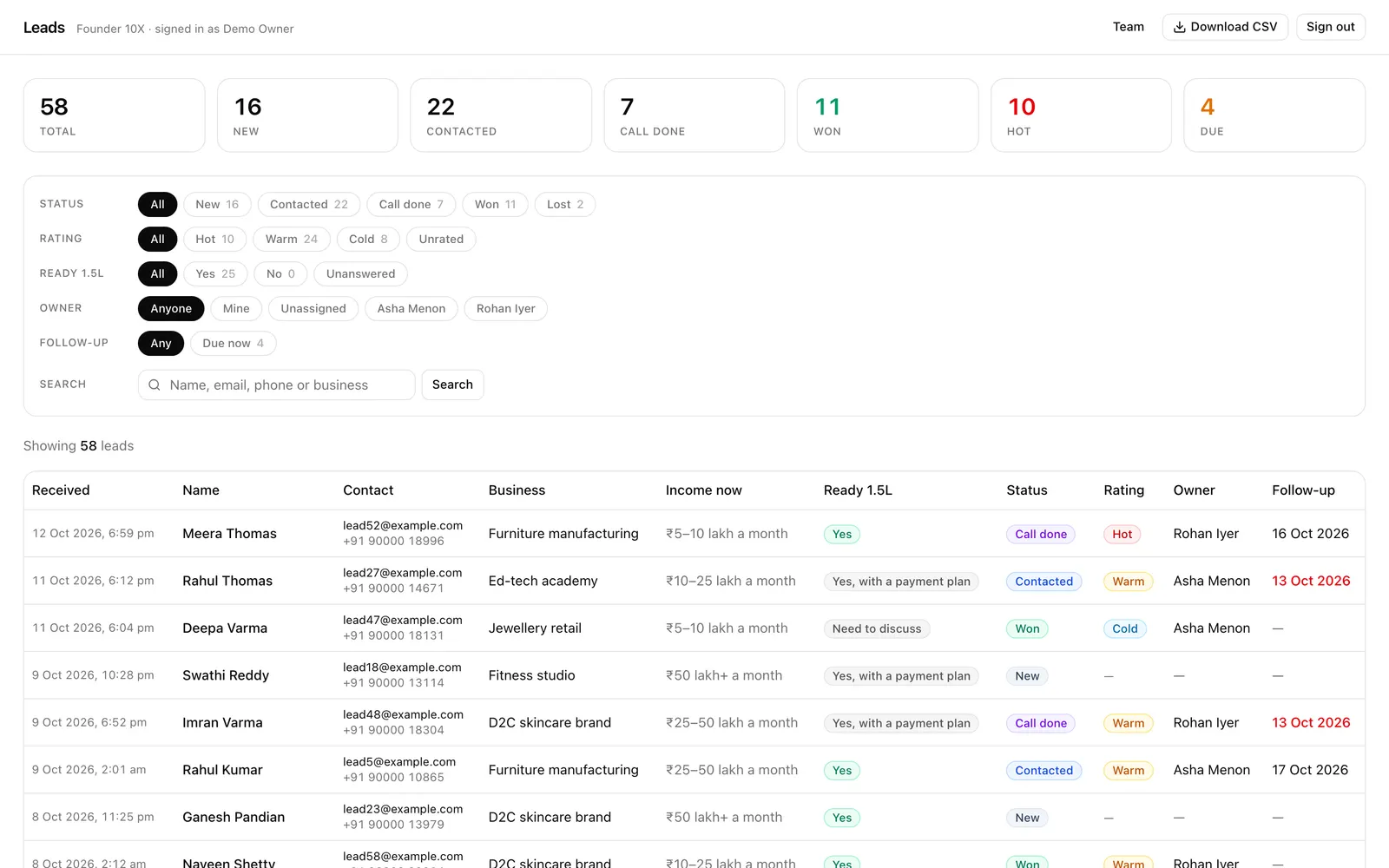Filter owner to Rohan Iyer chip
Viewport: 1389px width, 868px height.
[x=505, y=308]
